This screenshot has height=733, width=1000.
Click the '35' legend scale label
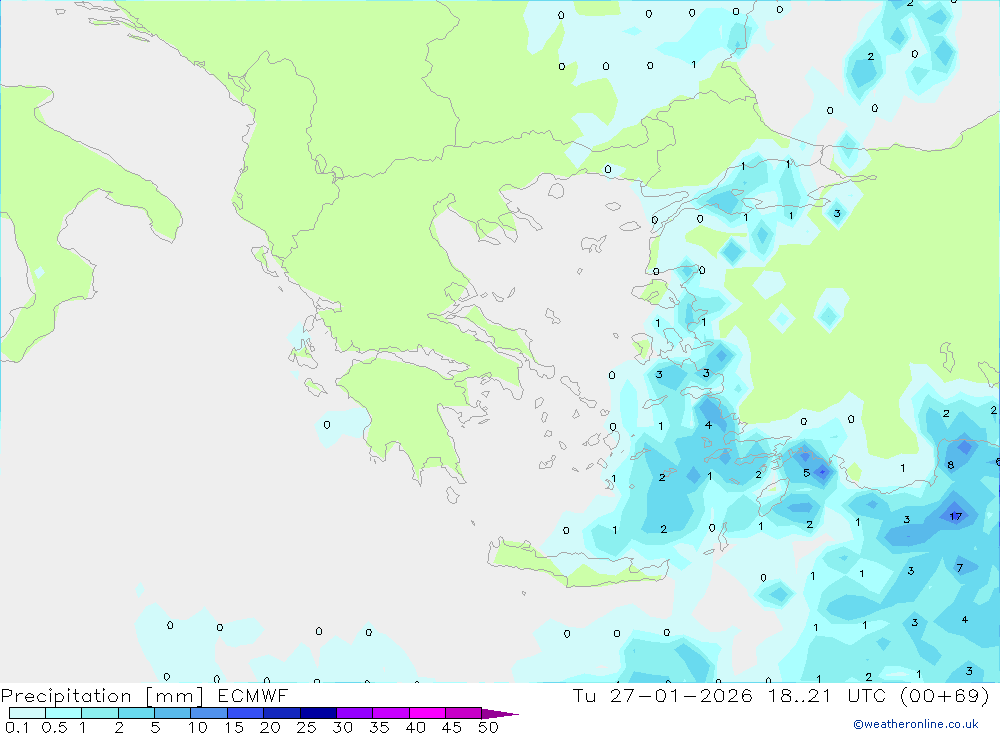tap(379, 727)
